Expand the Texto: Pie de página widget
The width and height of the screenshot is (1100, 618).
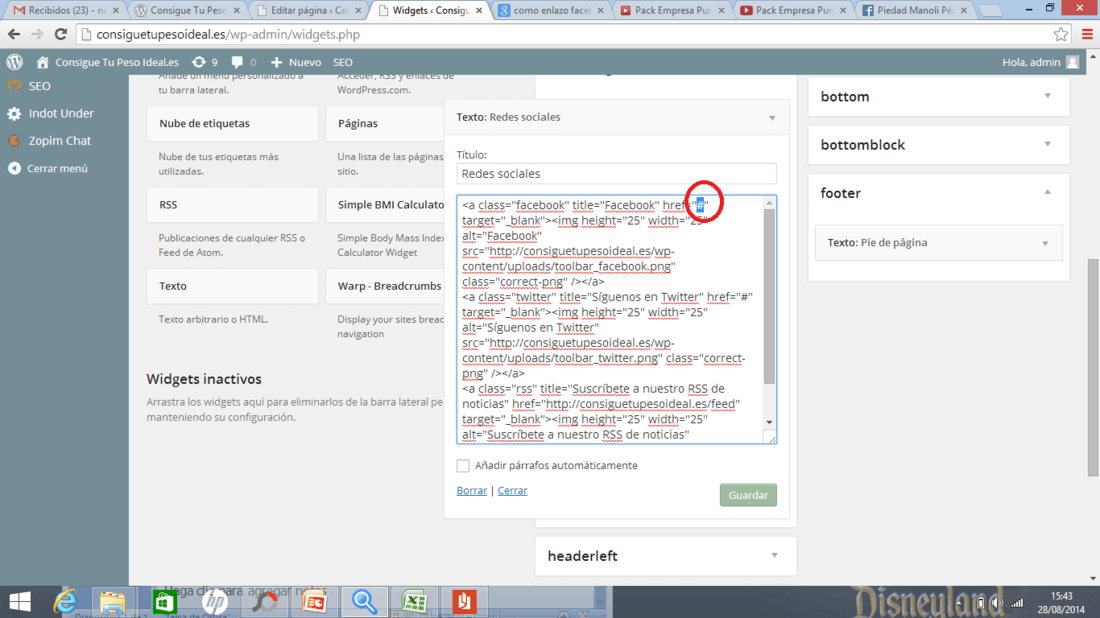(1045, 243)
